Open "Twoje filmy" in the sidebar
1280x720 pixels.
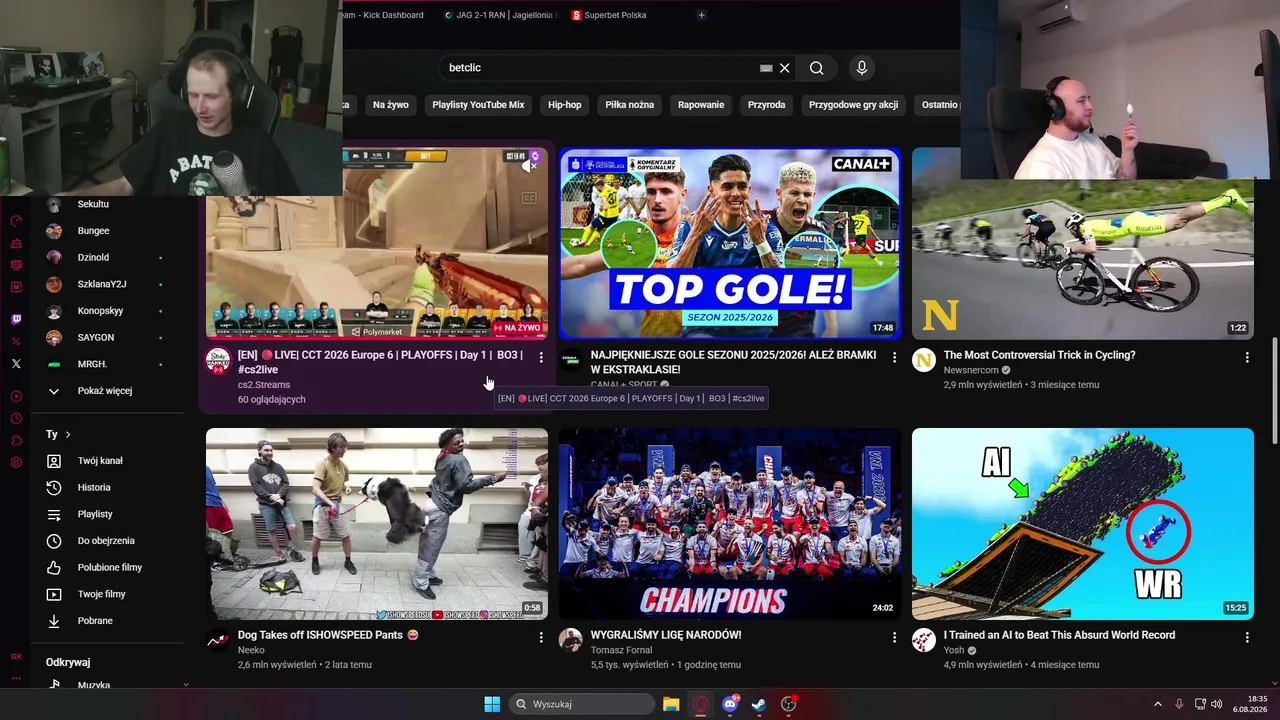[105, 594]
